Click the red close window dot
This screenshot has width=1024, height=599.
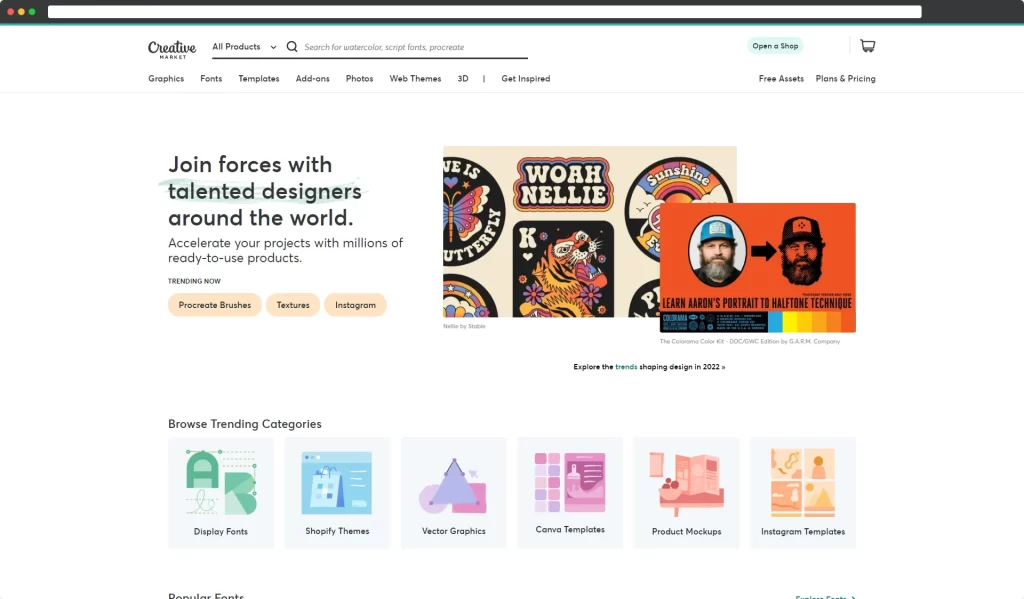point(10,12)
